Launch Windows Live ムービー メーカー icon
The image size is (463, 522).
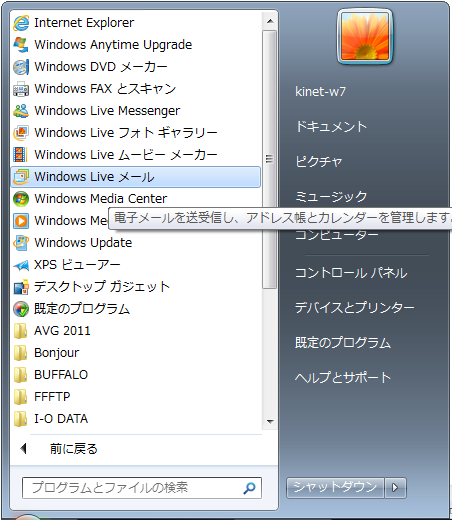click(x=21, y=155)
